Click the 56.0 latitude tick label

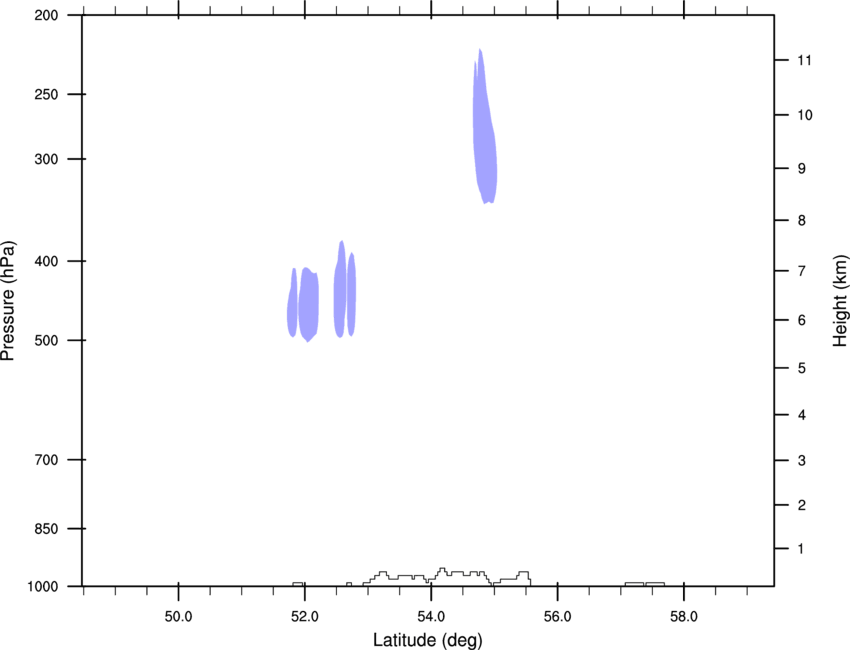click(x=557, y=617)
